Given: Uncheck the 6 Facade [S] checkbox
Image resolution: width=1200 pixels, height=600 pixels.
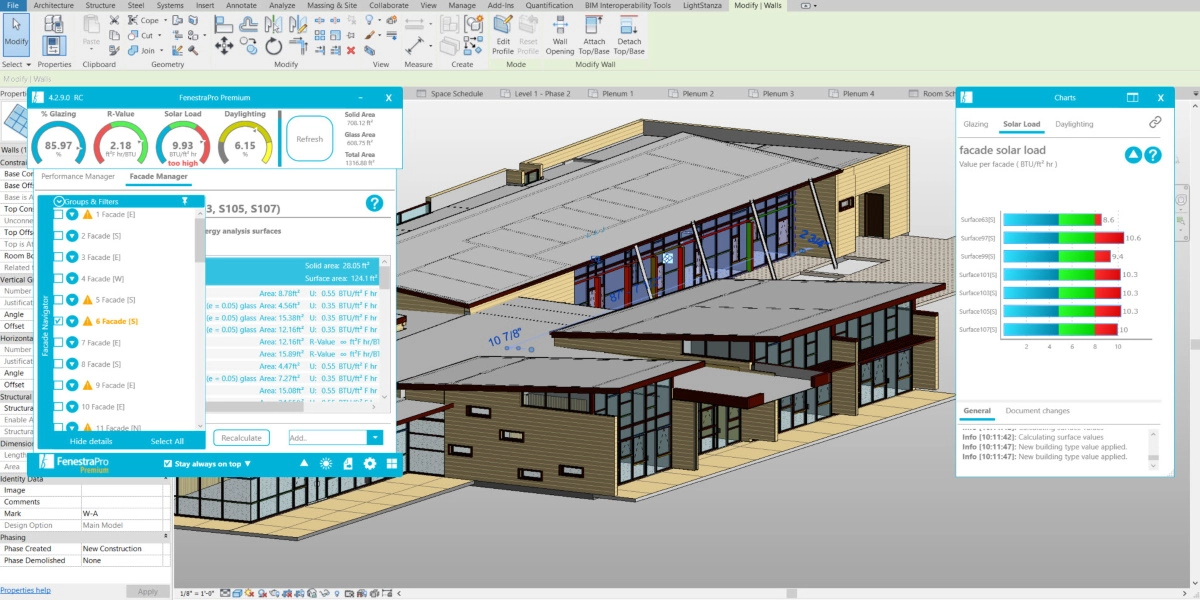Looking at the screenshot, I should point(59,321).
